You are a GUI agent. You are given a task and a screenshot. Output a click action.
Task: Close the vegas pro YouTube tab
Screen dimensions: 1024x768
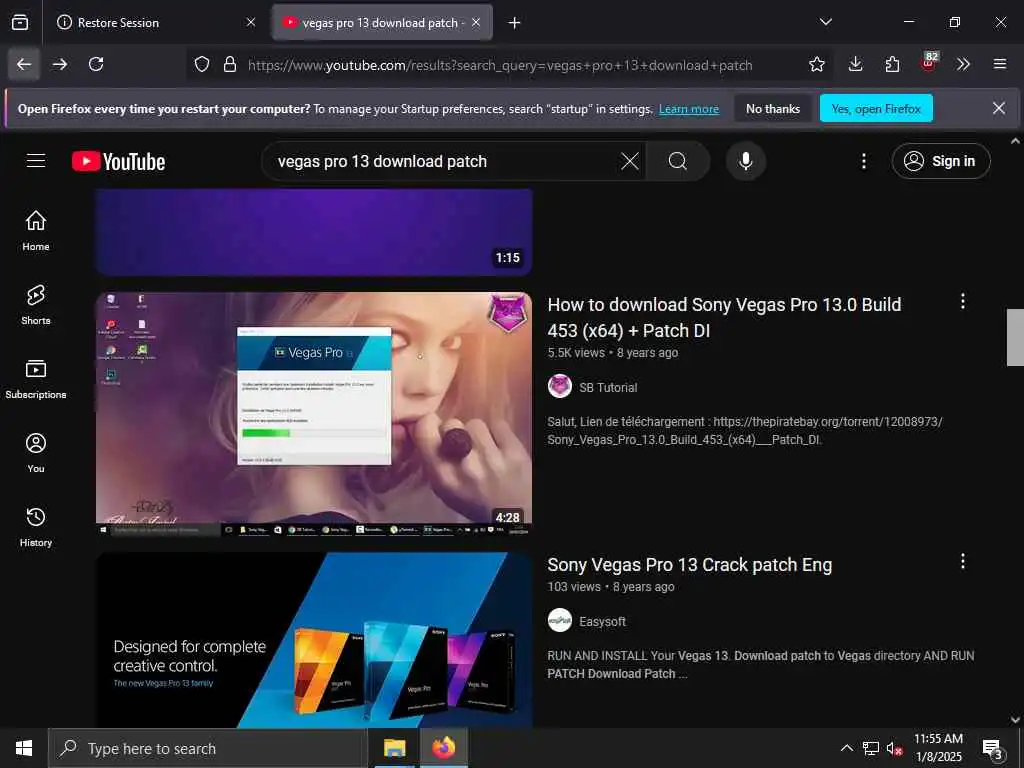click(x=476, y=23)
